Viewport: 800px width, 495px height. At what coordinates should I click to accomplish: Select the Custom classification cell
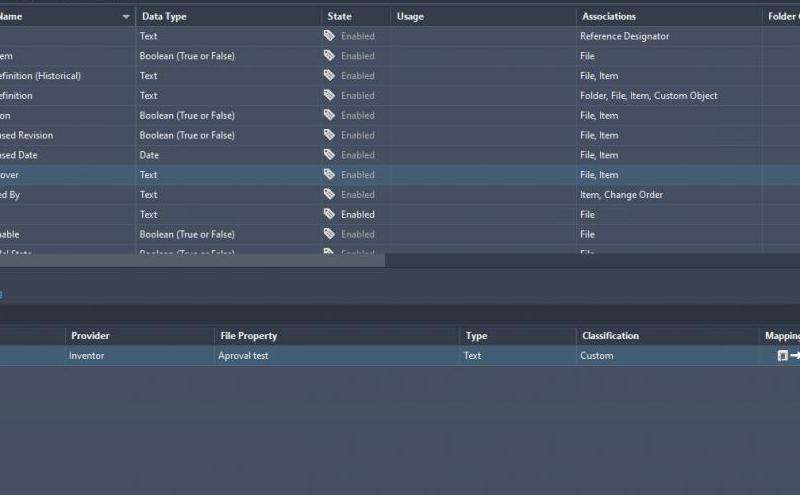597,356
